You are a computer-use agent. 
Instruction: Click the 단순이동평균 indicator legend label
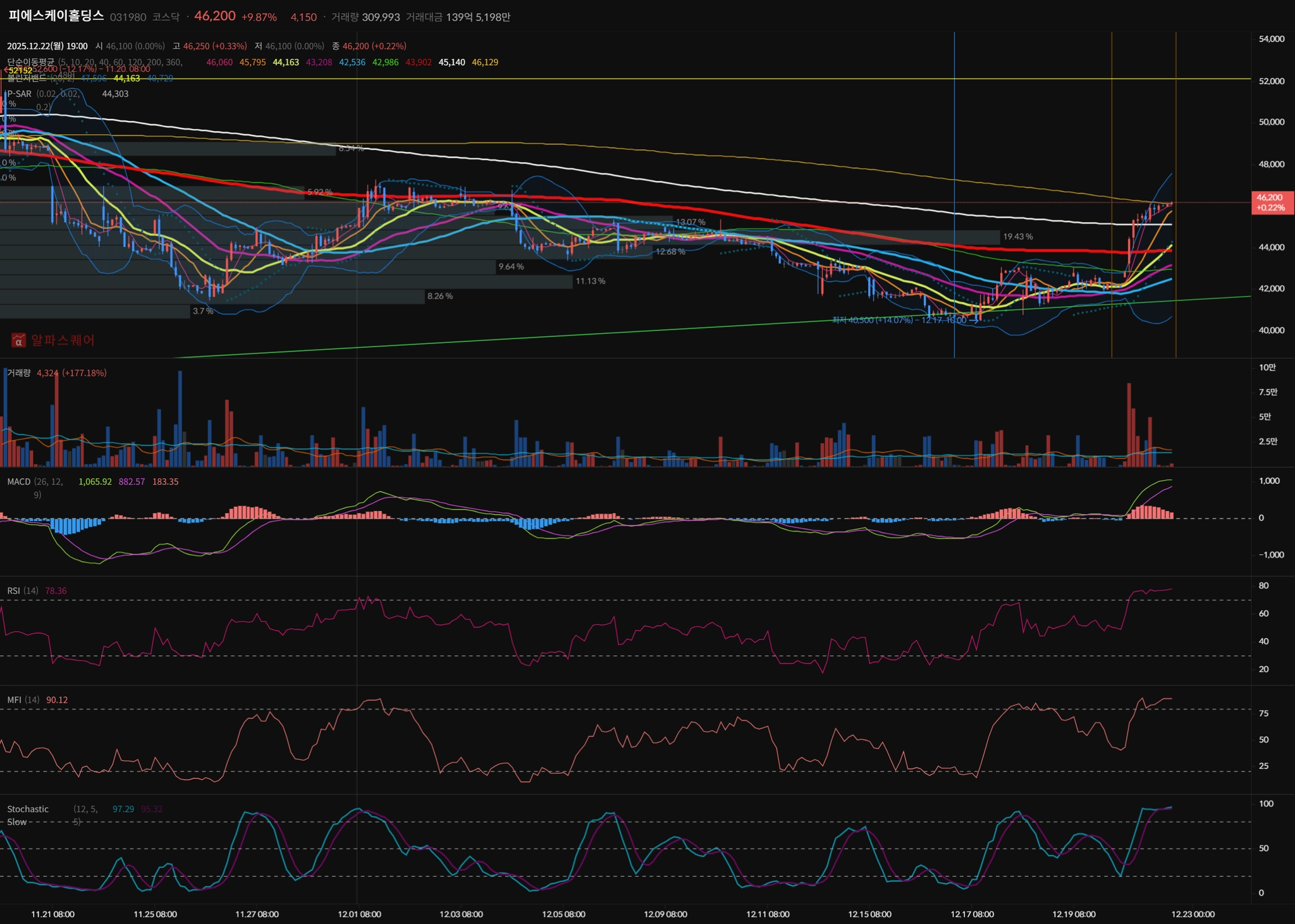pyautogui.click(x=30, y=61)
